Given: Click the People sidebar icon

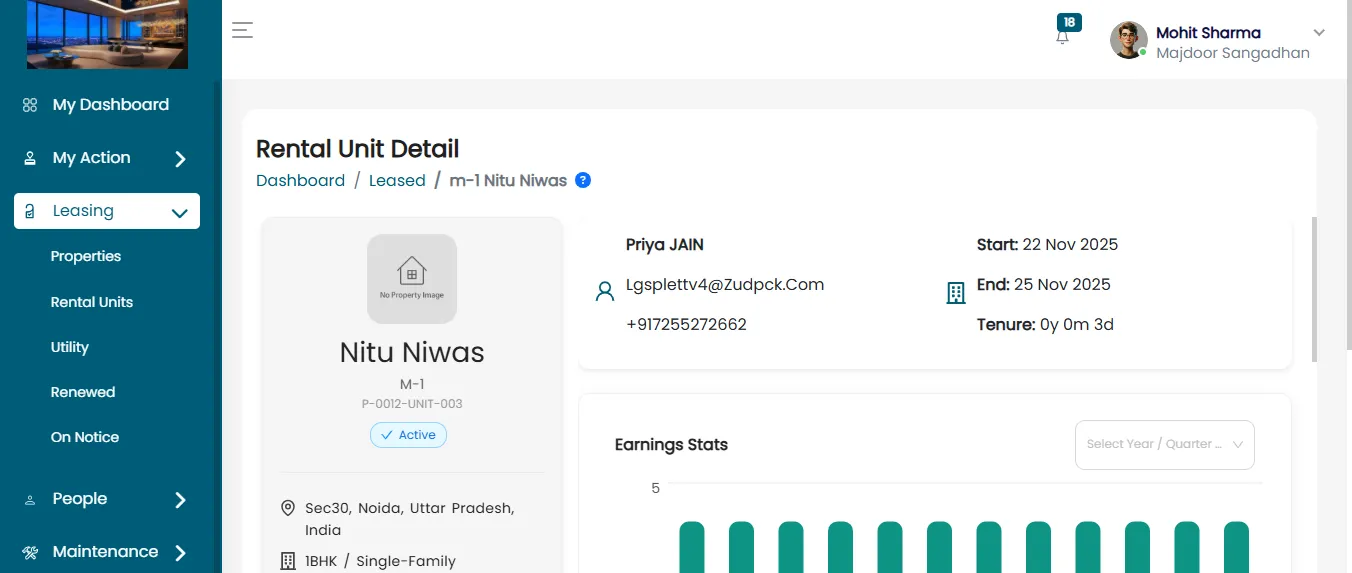Looking at the screenshot, I should click(x=30, y=499).
